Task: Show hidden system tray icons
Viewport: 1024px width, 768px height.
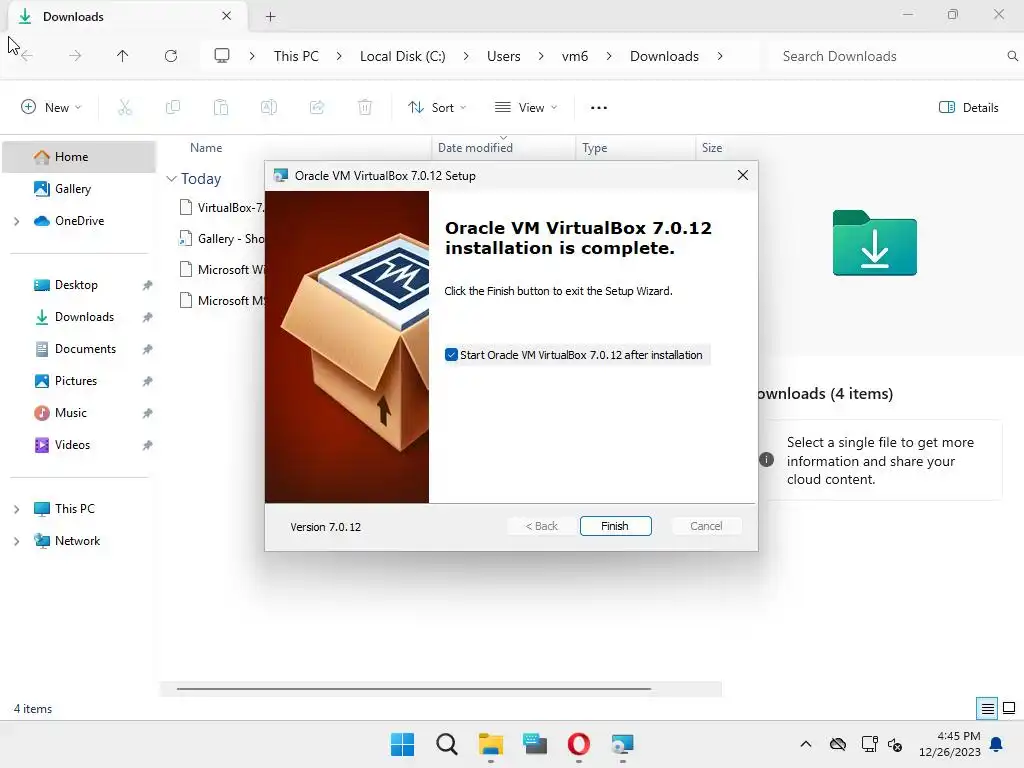Action: 806,744
